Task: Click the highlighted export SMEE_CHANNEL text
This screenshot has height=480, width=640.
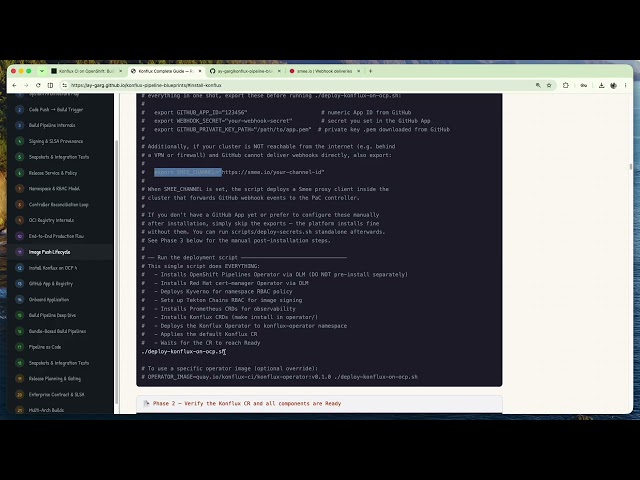Action: [x=188, y=172]
